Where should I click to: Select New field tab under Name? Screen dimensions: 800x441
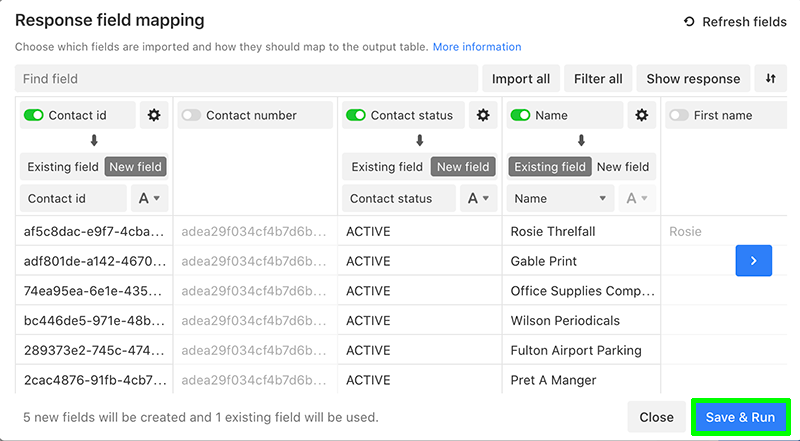pyautogui.click(x=623, y=167)
